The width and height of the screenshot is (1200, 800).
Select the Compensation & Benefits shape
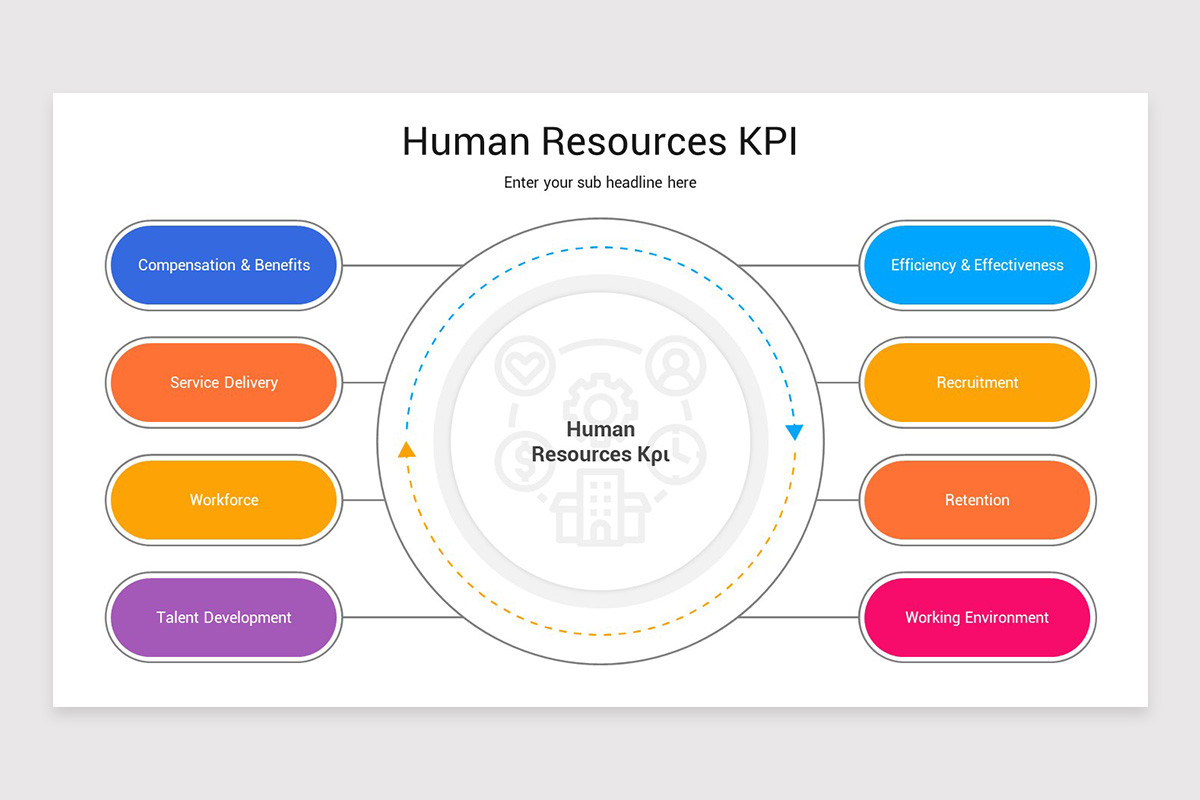tap(224, 265)
